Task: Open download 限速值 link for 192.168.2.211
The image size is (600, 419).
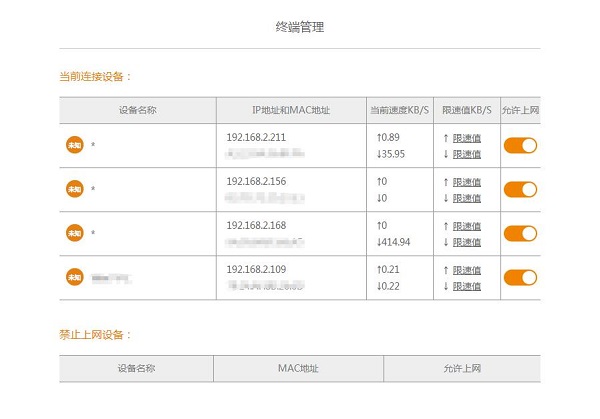Action: click(x=467, y=154)
